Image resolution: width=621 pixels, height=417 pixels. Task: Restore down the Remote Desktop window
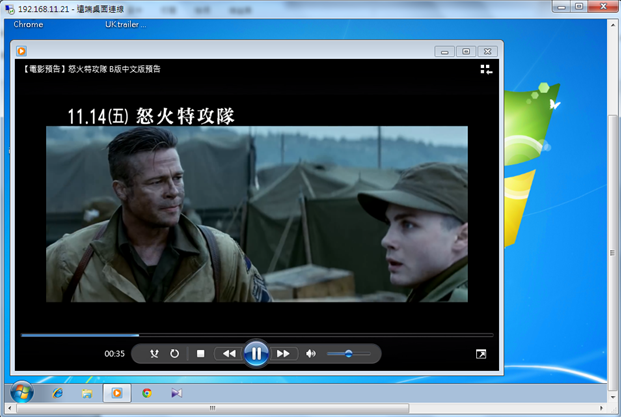pyautogui.click(x=579, y=7)
